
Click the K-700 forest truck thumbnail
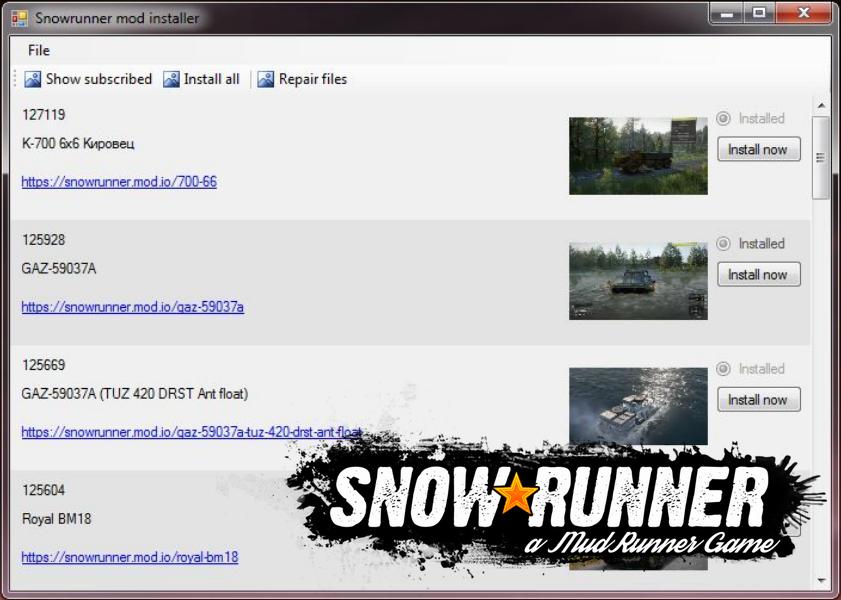638,156
